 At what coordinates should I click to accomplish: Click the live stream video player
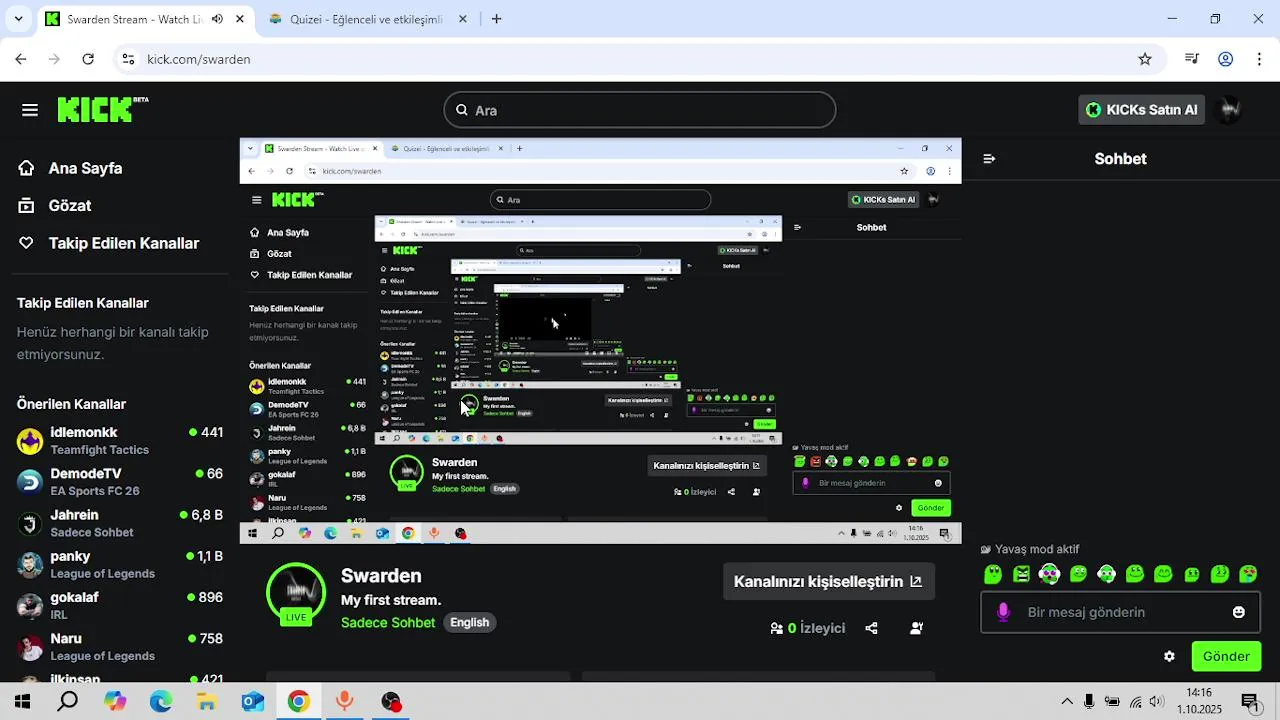(600, 341)
